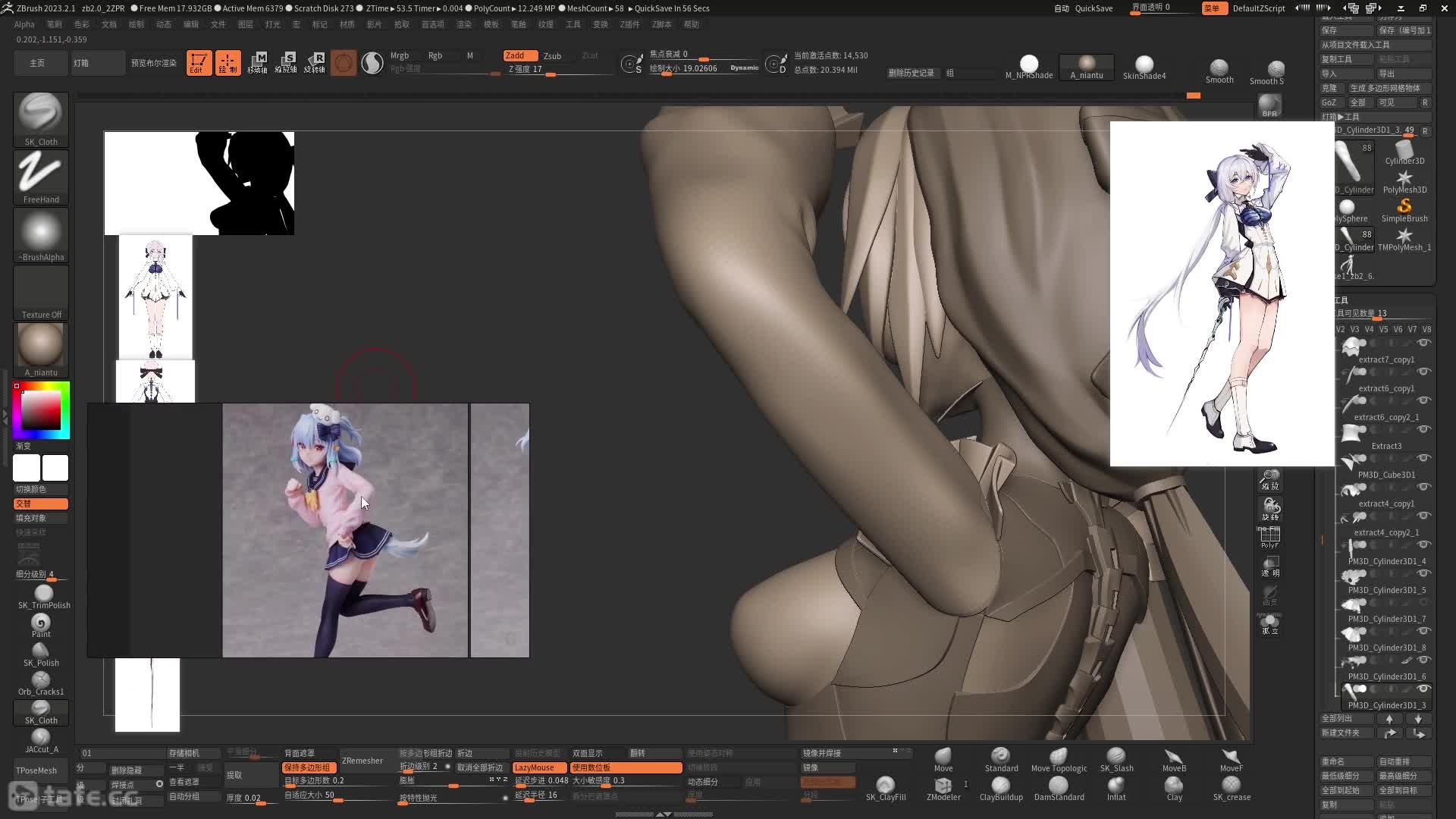
Task: Click in the color picker square
Action: coord(41,410)
